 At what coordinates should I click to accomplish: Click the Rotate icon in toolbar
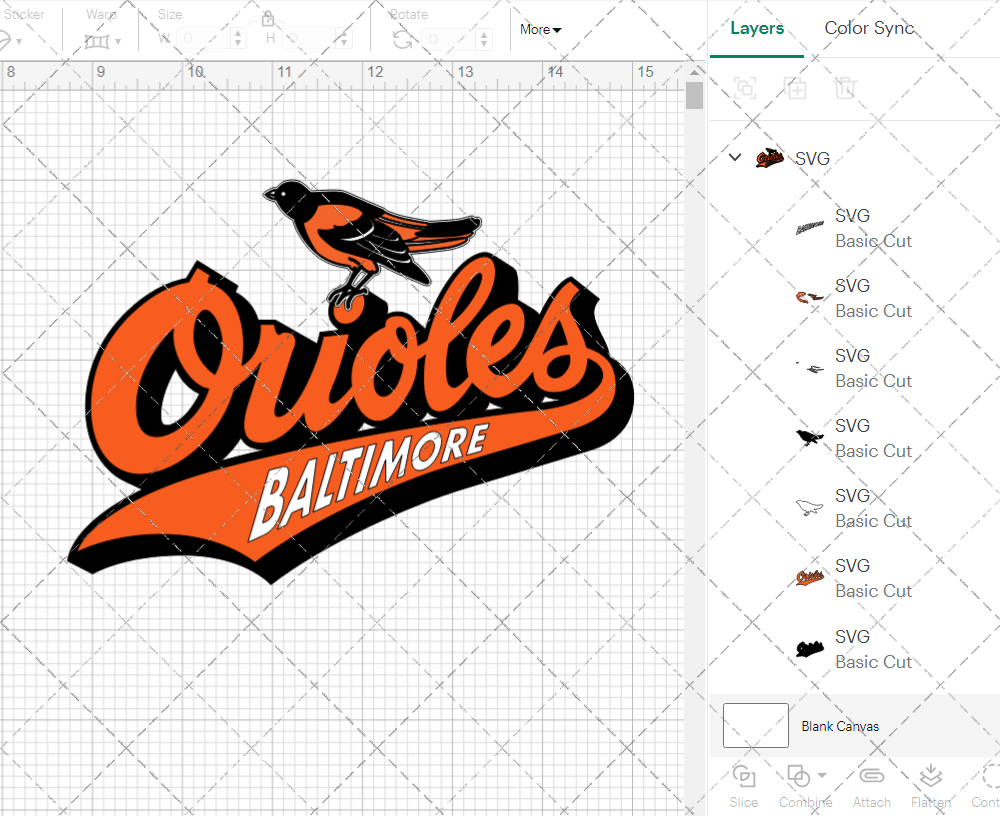click(x=402, y=39)
